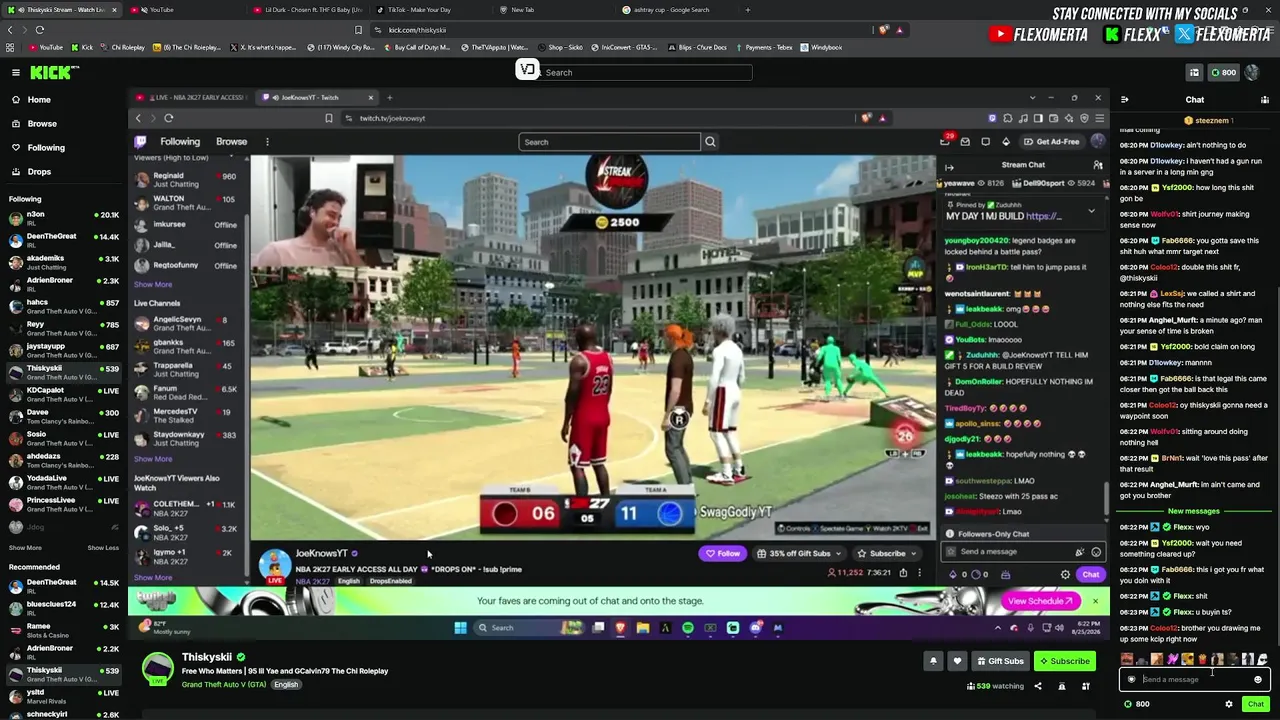Open Drops in Kick sidebar
The height and width of the screenshot is (720, 1280).
39,172
